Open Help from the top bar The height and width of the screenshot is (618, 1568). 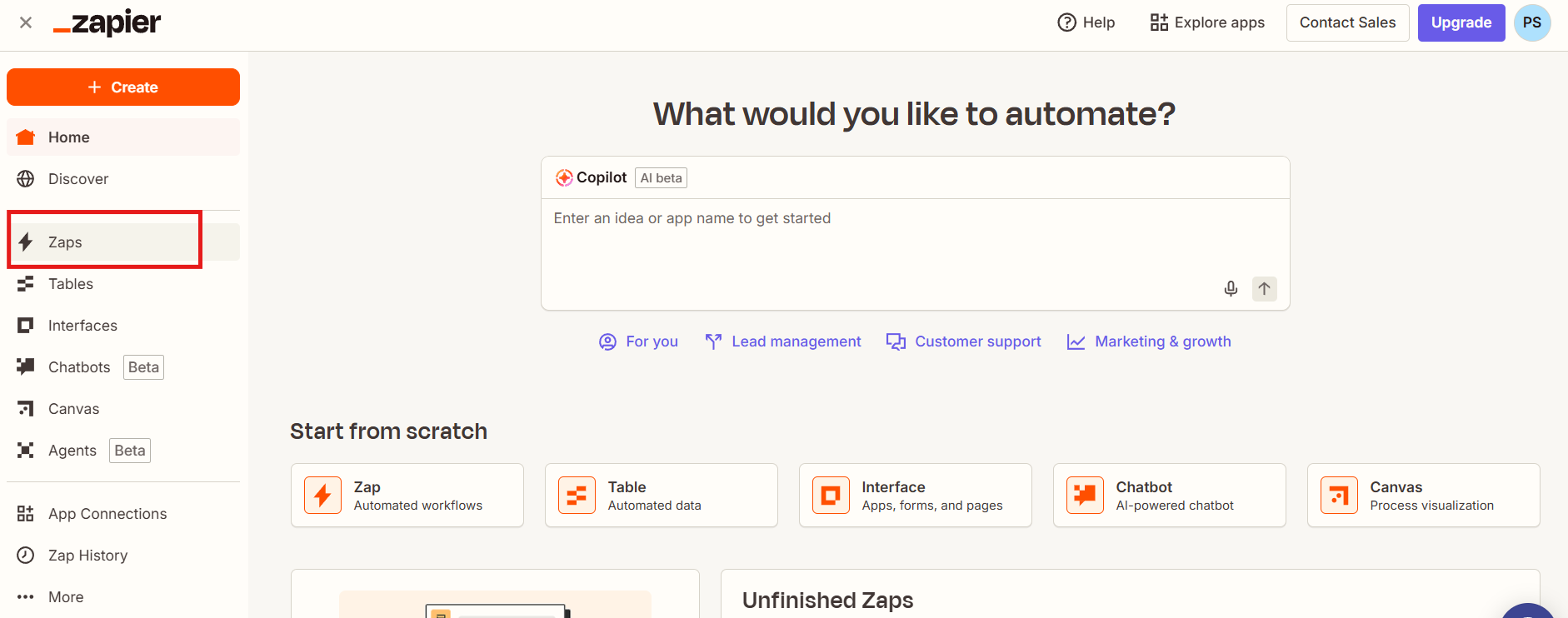(x=1086, y=22)
